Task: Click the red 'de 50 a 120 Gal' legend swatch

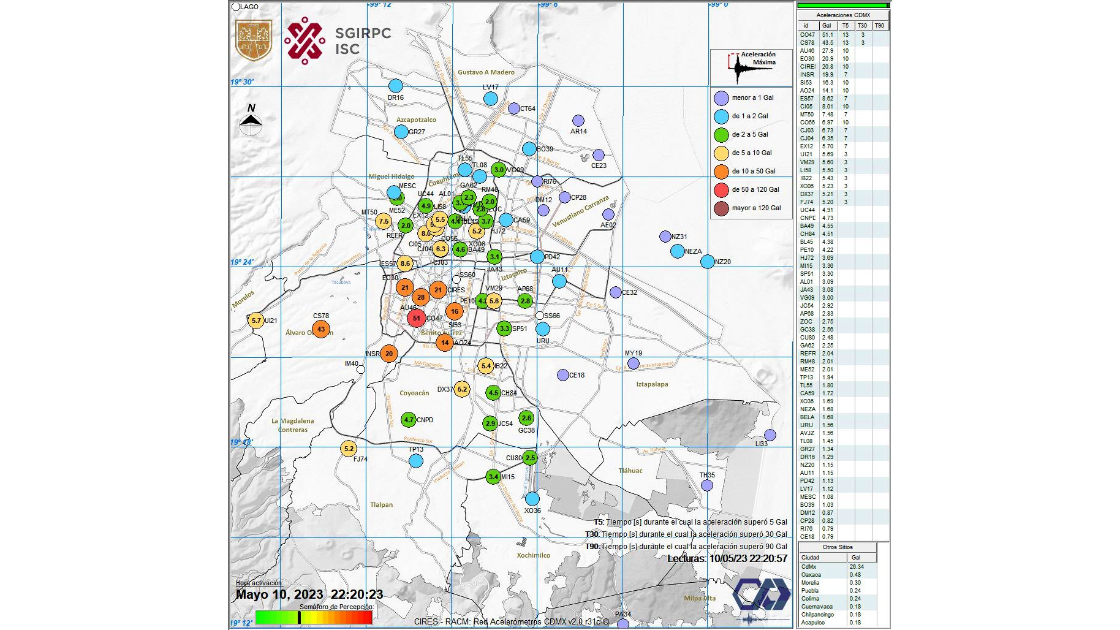Action: click(x=720, y=189)
